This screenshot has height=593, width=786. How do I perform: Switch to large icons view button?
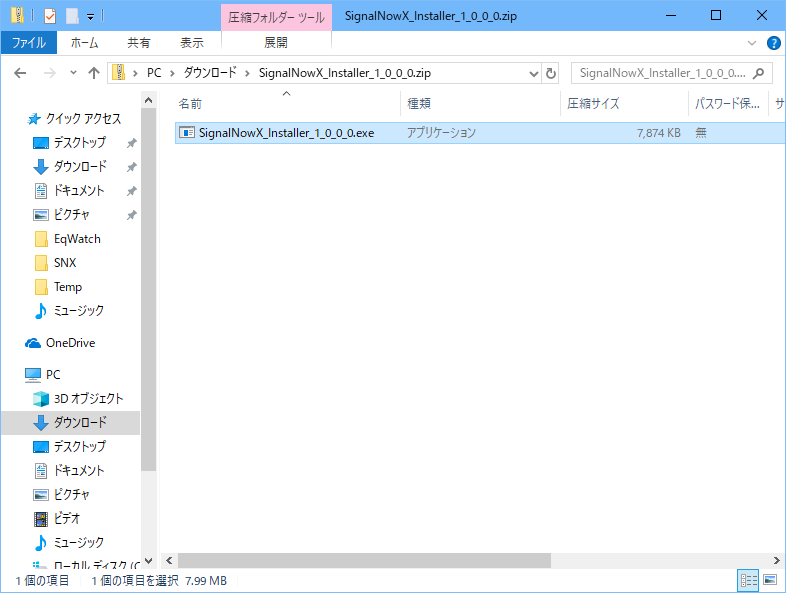tap(770, 580)
